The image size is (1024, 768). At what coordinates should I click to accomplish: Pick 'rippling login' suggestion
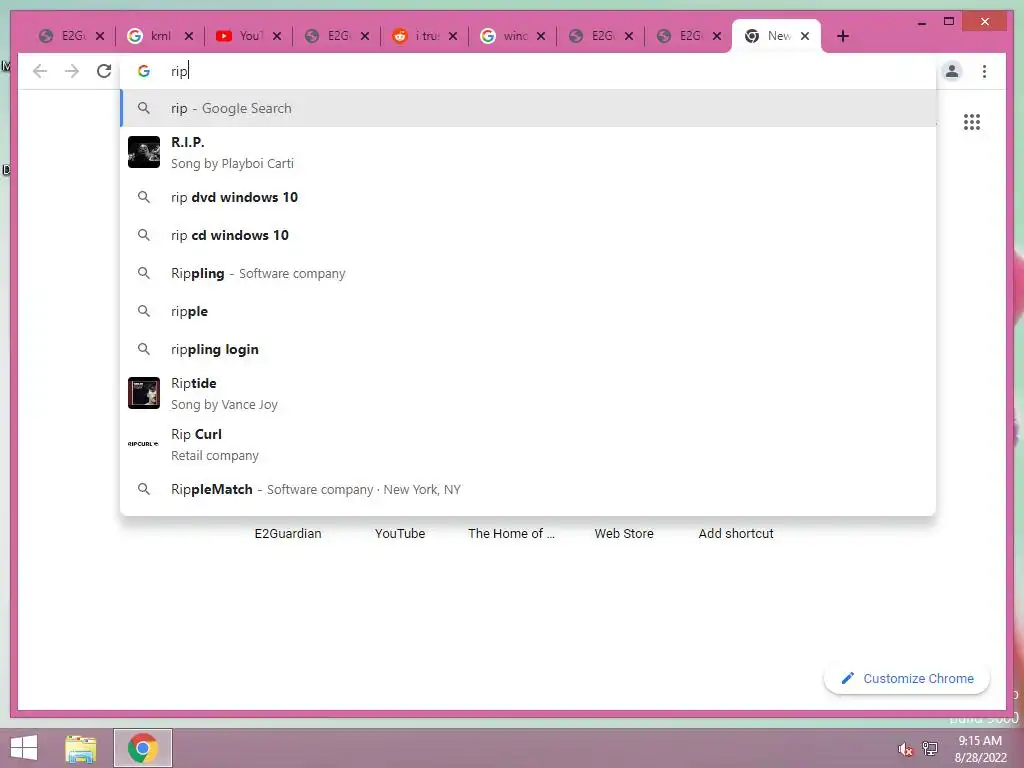click(x=528, y=349)
